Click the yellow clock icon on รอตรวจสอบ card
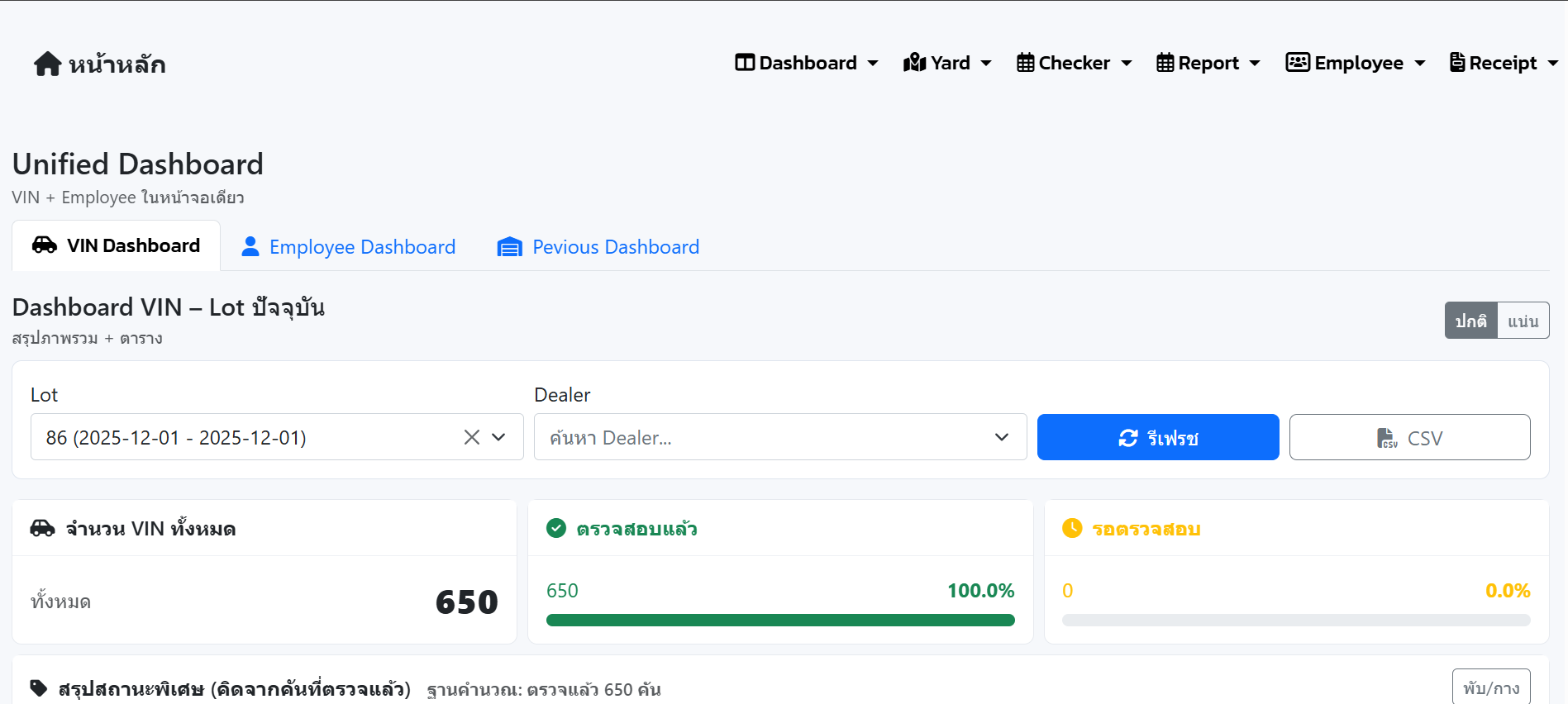Screen dimensions: 1568x704 coord(1072,528)
